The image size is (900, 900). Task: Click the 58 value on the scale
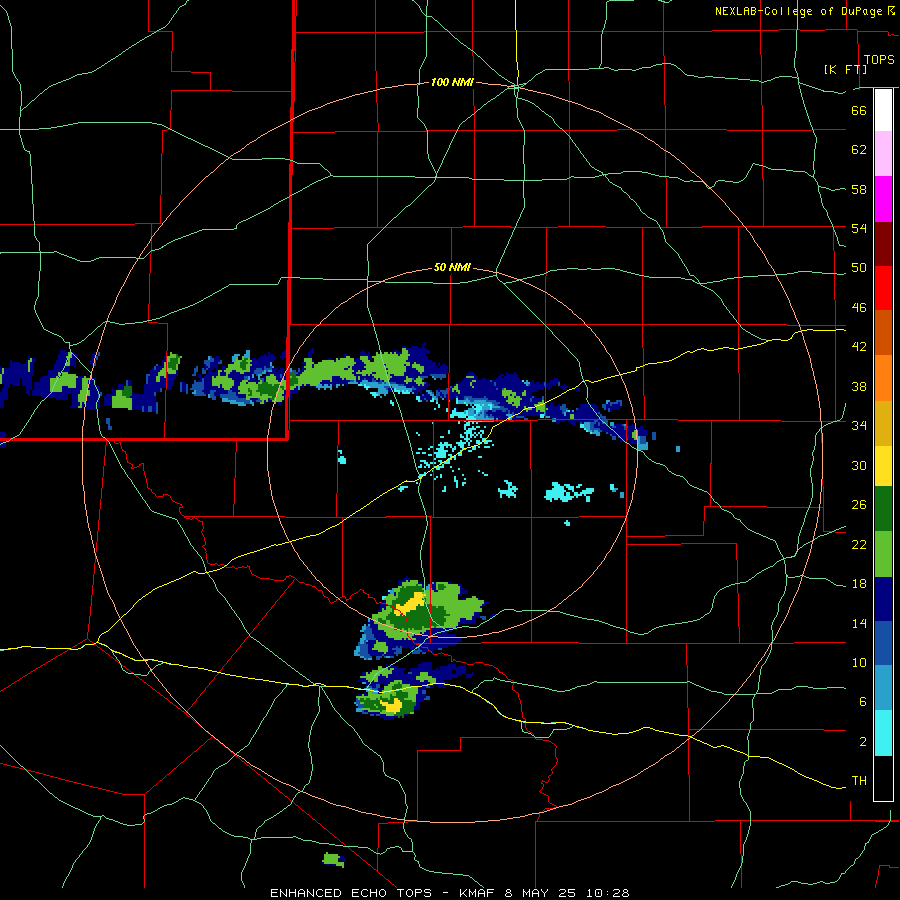pyautogui.click(x=859, y=189)
